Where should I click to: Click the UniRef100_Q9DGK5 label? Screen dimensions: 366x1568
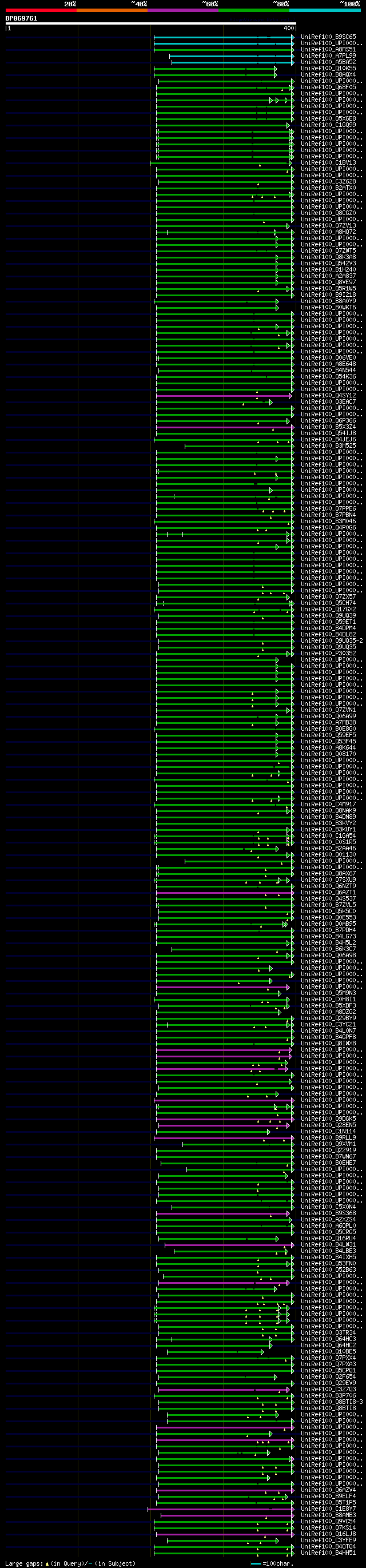(x=328, y=1119)
